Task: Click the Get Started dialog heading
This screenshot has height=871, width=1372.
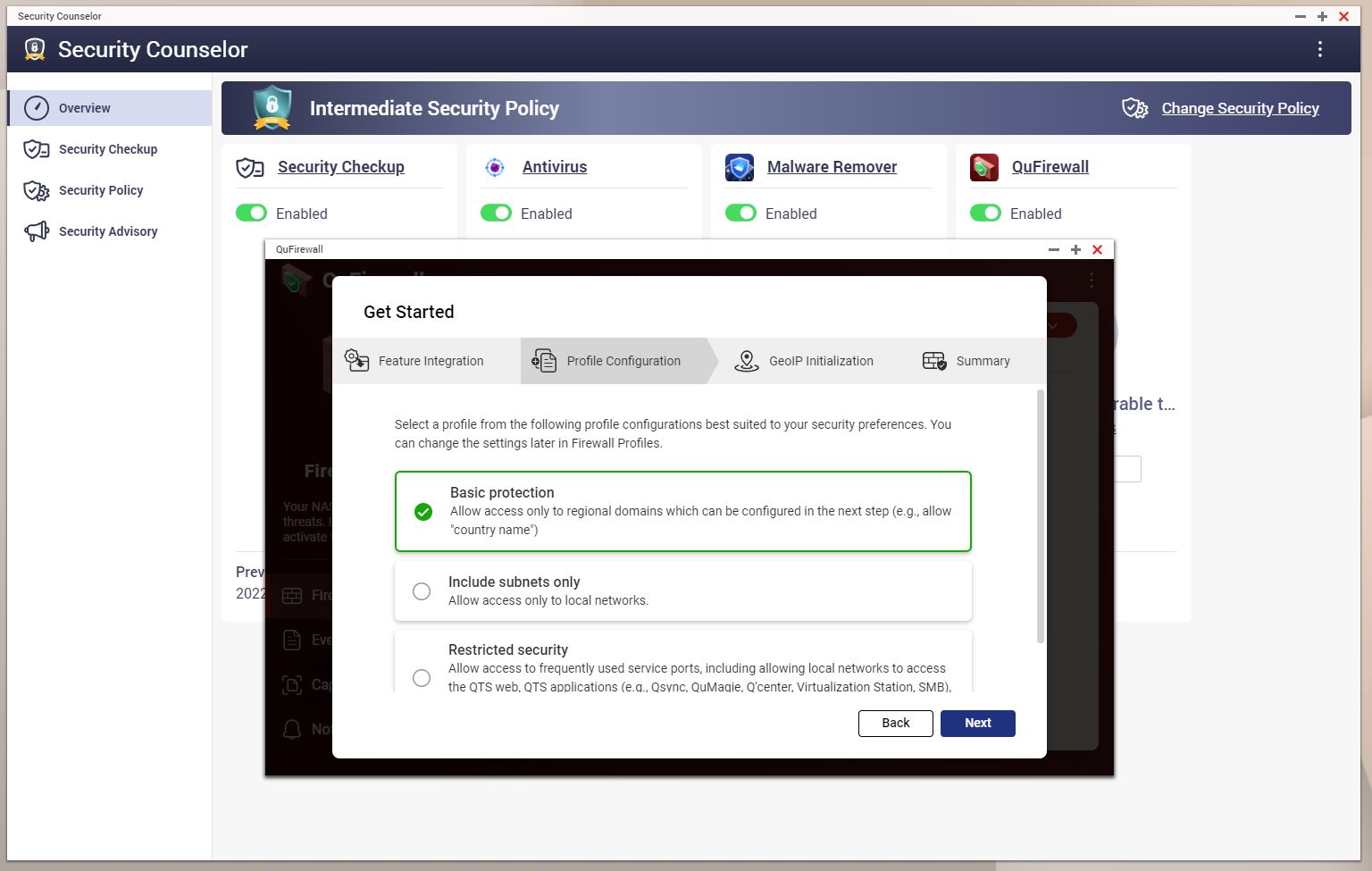Action: [409, 312]
